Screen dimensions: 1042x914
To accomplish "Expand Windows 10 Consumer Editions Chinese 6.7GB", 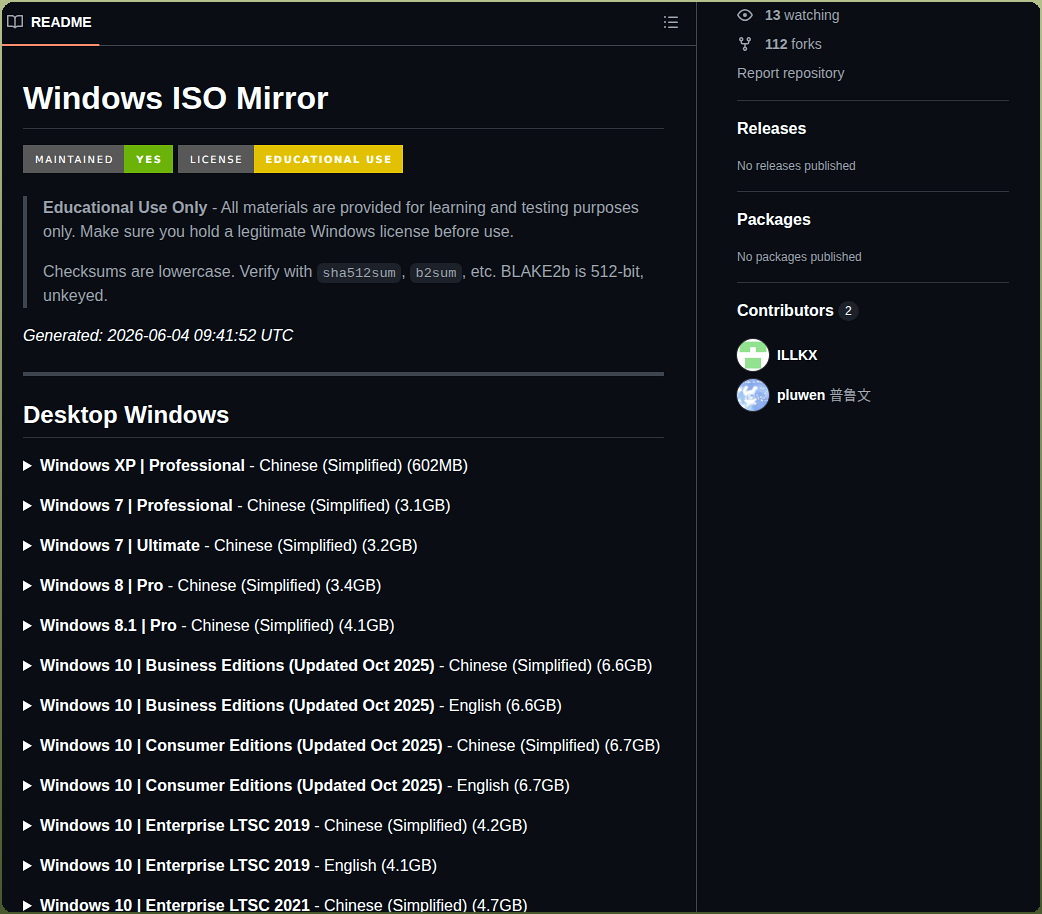I will click(342, 745).
